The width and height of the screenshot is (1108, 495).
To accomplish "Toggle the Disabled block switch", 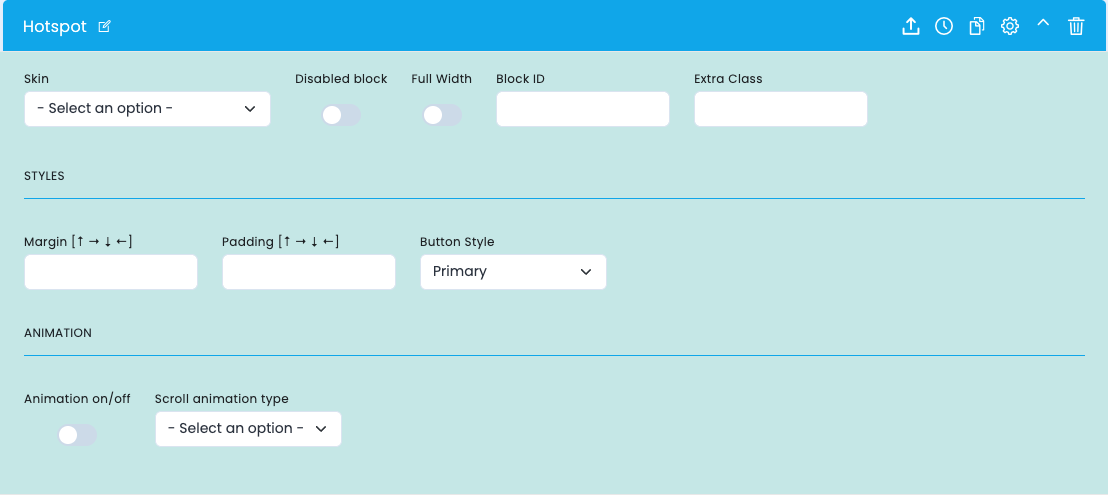I will (x=341, y=115).
